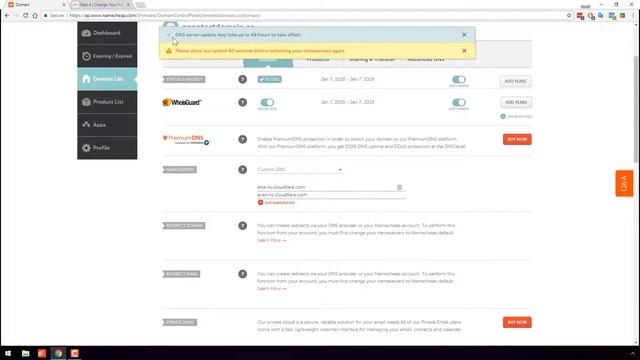Screen dimensions: 640x360
Task: Click the second nameserver input field
Action: (331, 195)
